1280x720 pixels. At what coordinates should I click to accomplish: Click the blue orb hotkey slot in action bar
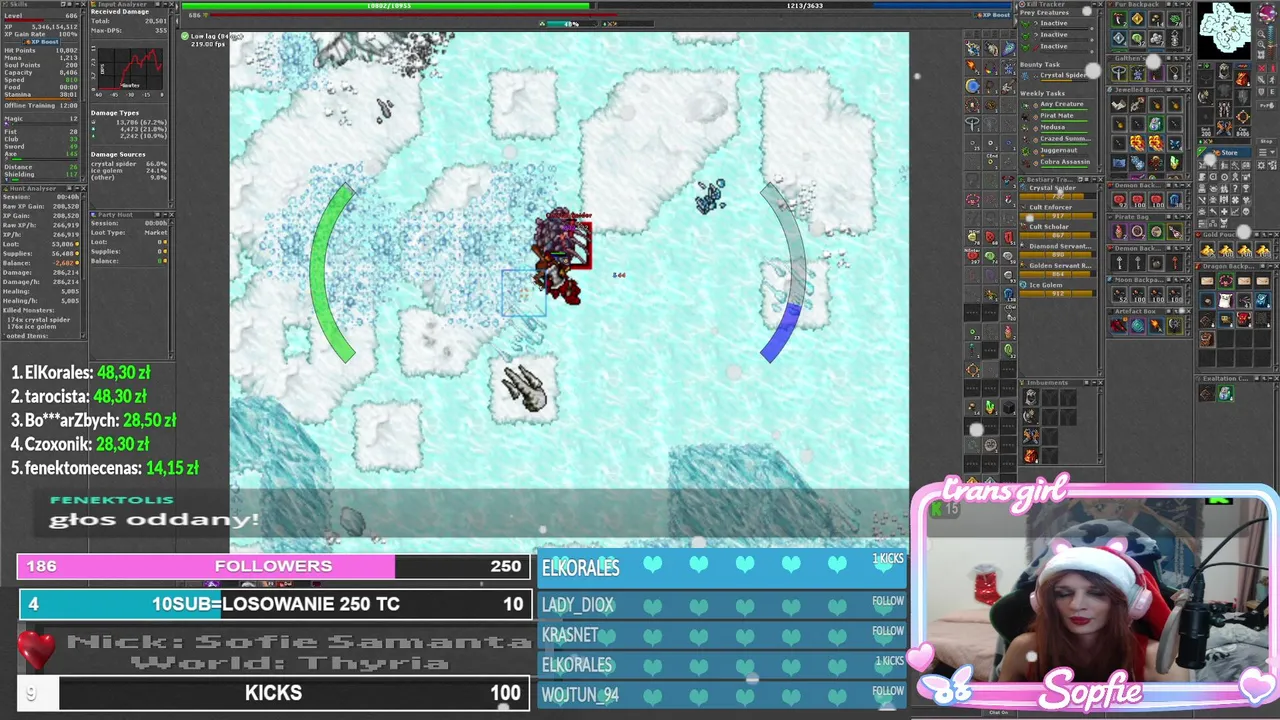coord(972,86)
